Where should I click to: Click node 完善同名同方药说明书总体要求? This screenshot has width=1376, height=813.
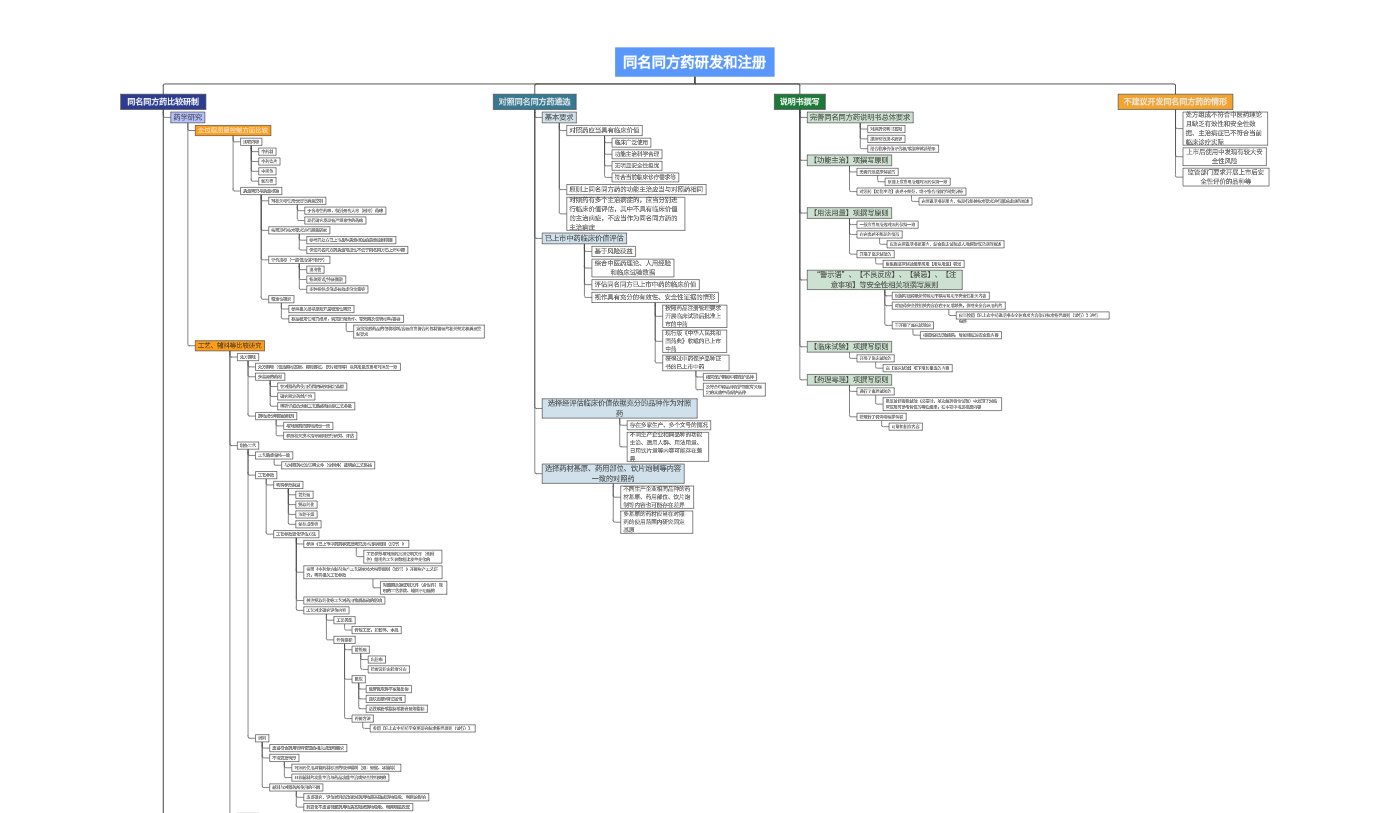pyautogui.click(x=860, y=117)
